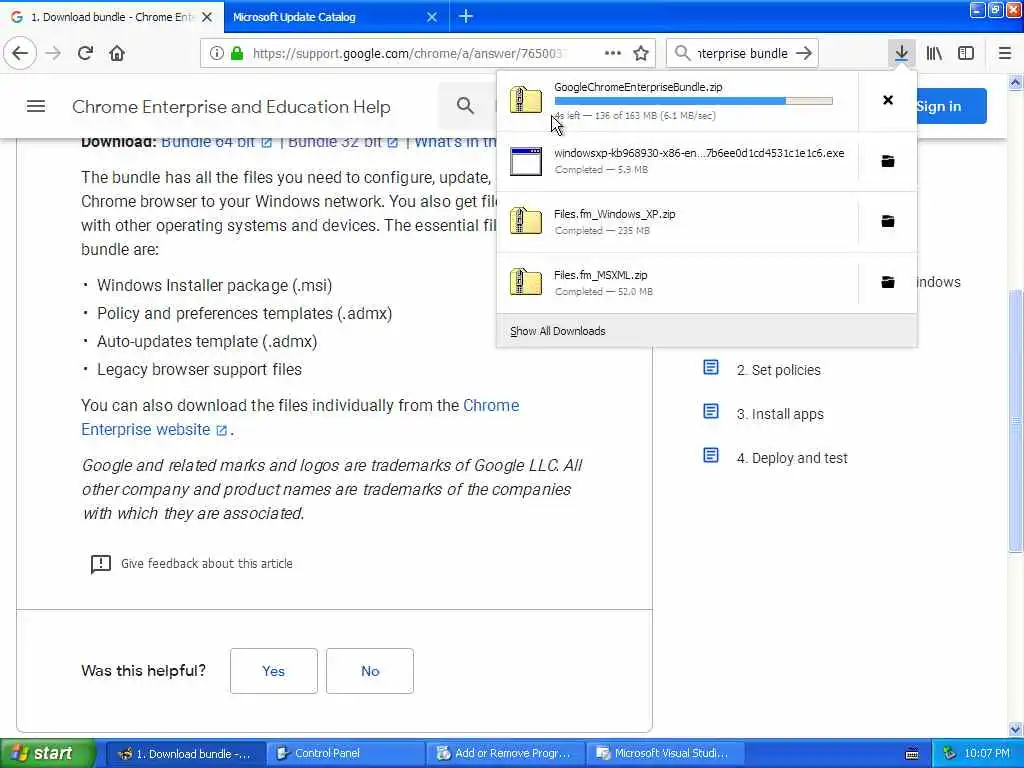
Task: Cancel the GoogleChromeEnterpriseBundle.zip download
Action: pyautogui.click(x=888, y=100)
